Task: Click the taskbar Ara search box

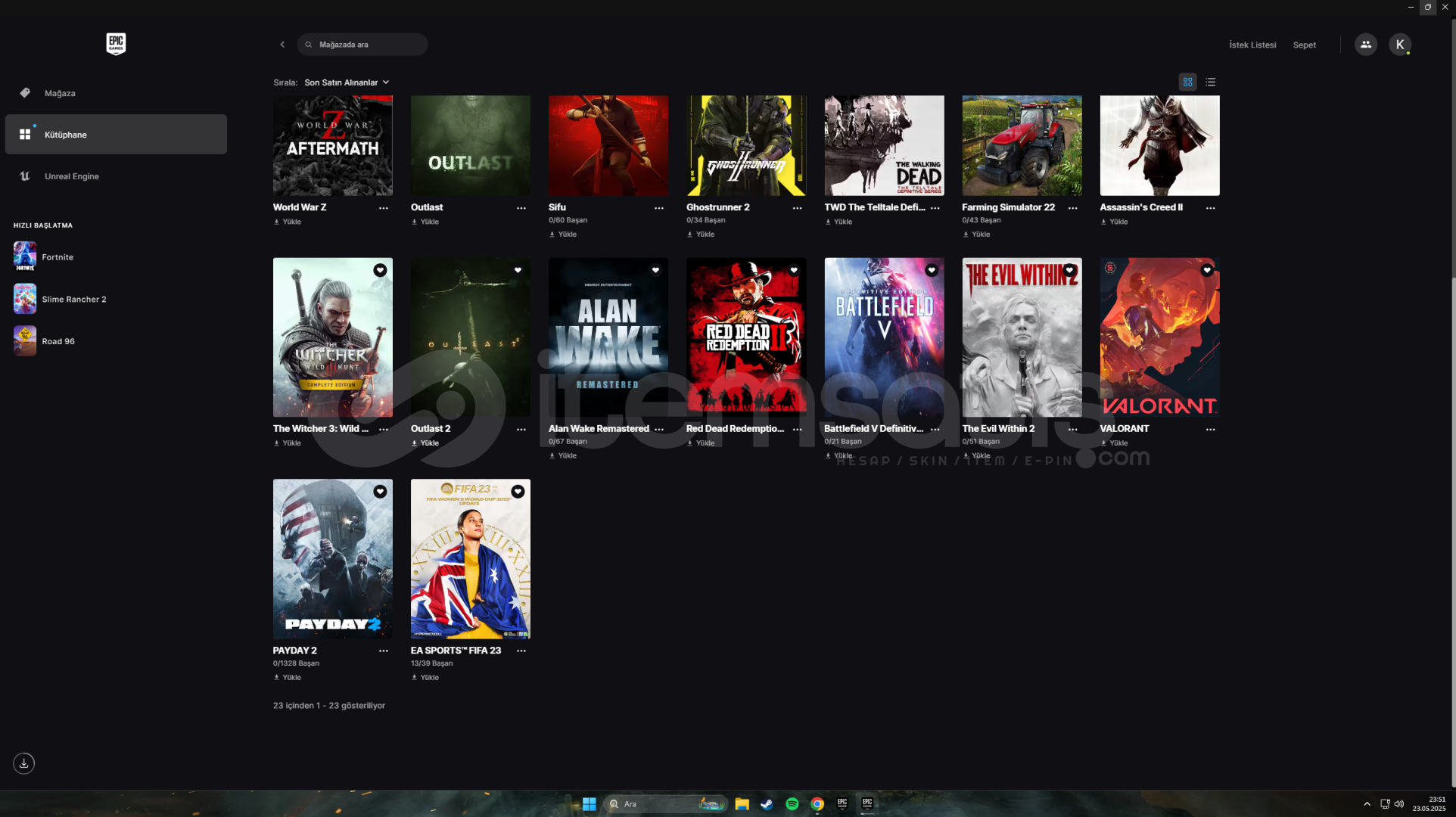Action: [x=666, y=804]
